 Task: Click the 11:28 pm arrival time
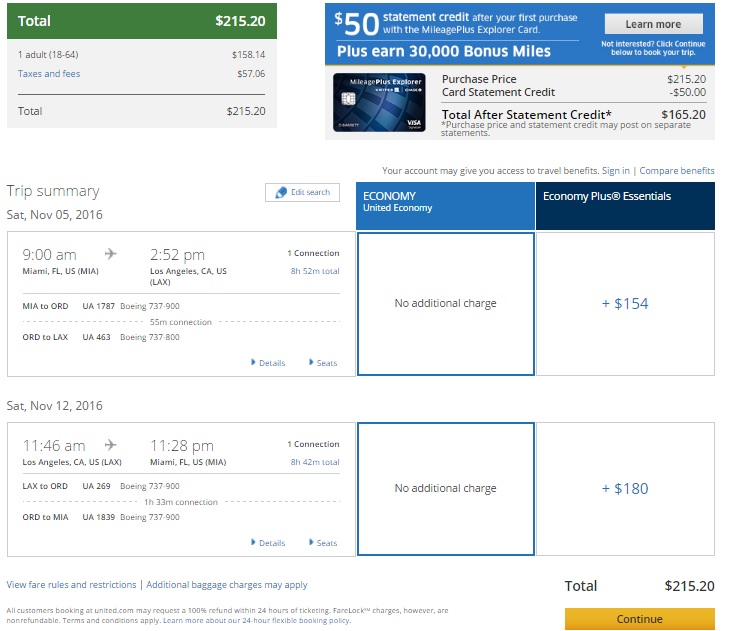[x=181, y=445]
